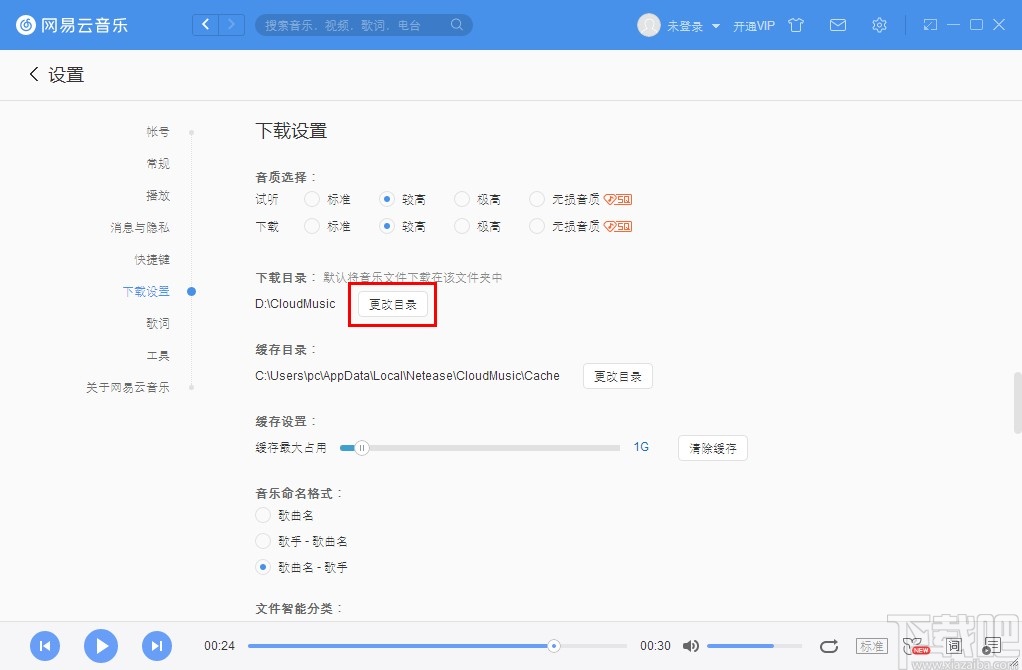Click the D:\CloudMusic path text
Viewport: 1022px width, 670px height.
click(295, 304)
